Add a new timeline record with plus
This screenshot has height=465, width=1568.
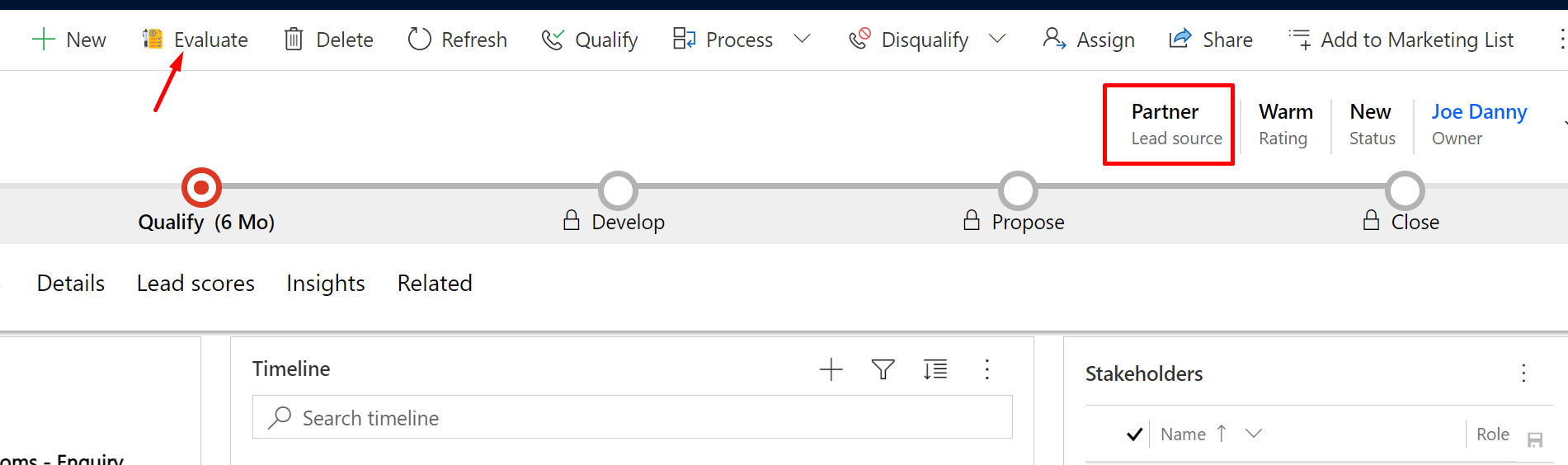pyautogui.click(x=831, y=369)
